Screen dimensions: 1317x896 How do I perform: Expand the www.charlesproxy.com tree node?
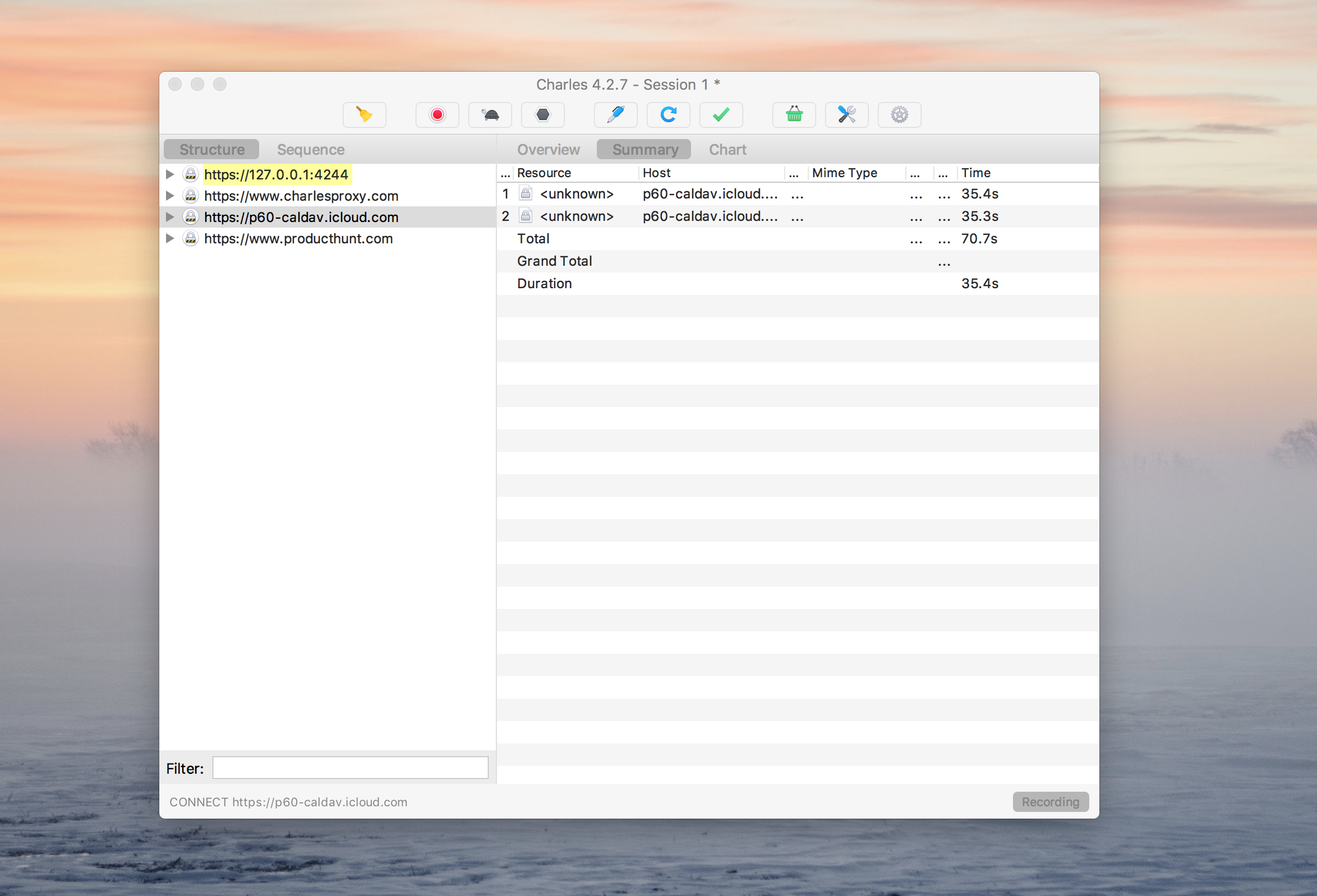point(169,196)
